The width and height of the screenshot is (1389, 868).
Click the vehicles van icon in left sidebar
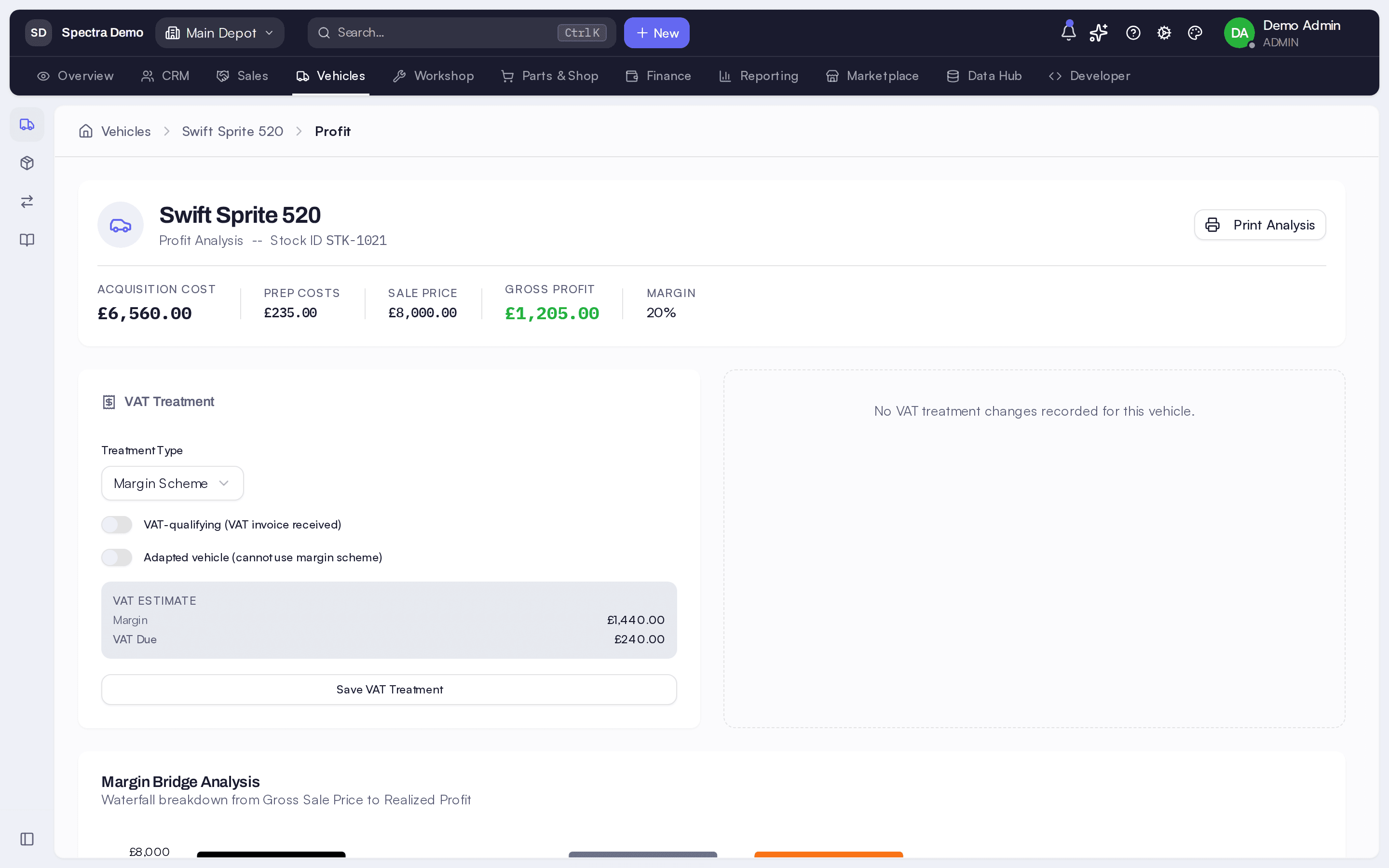pos(27,124)
